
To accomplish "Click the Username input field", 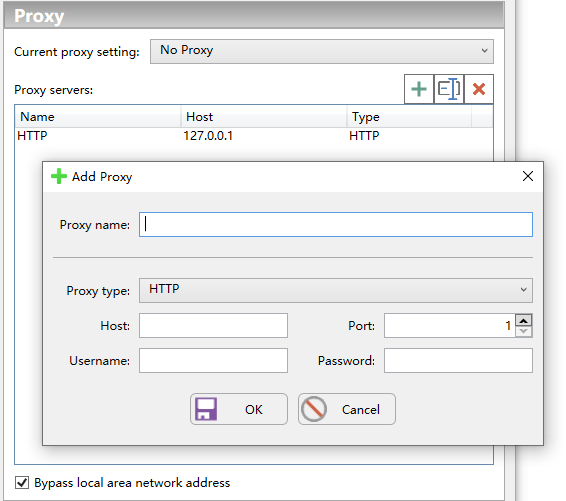I will pyautogui.click(x=213, y=360).
